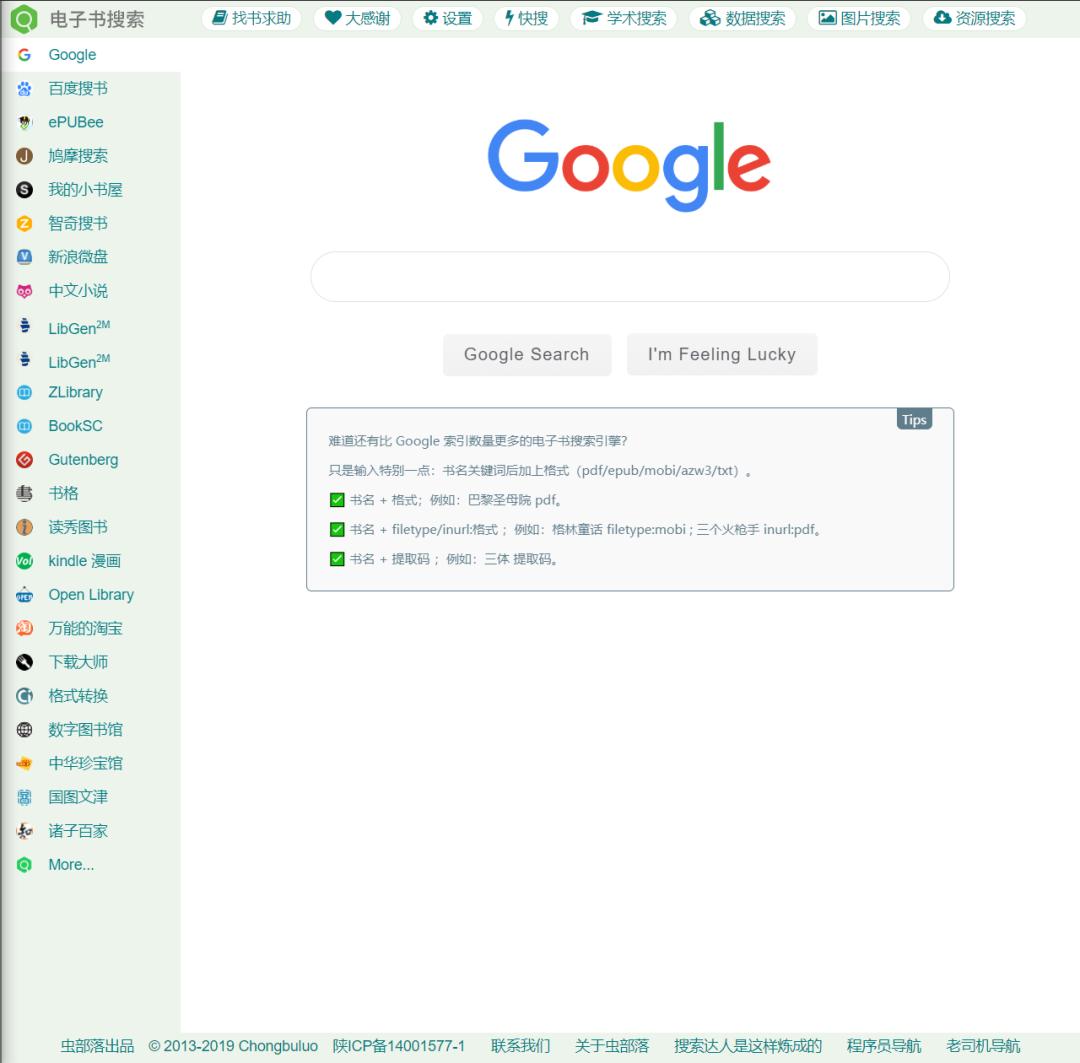The width and height of the screenshot is (1080, 1063).
Task: Click the kindle 漫画 green icon
Action: click(x=24, y=561)
